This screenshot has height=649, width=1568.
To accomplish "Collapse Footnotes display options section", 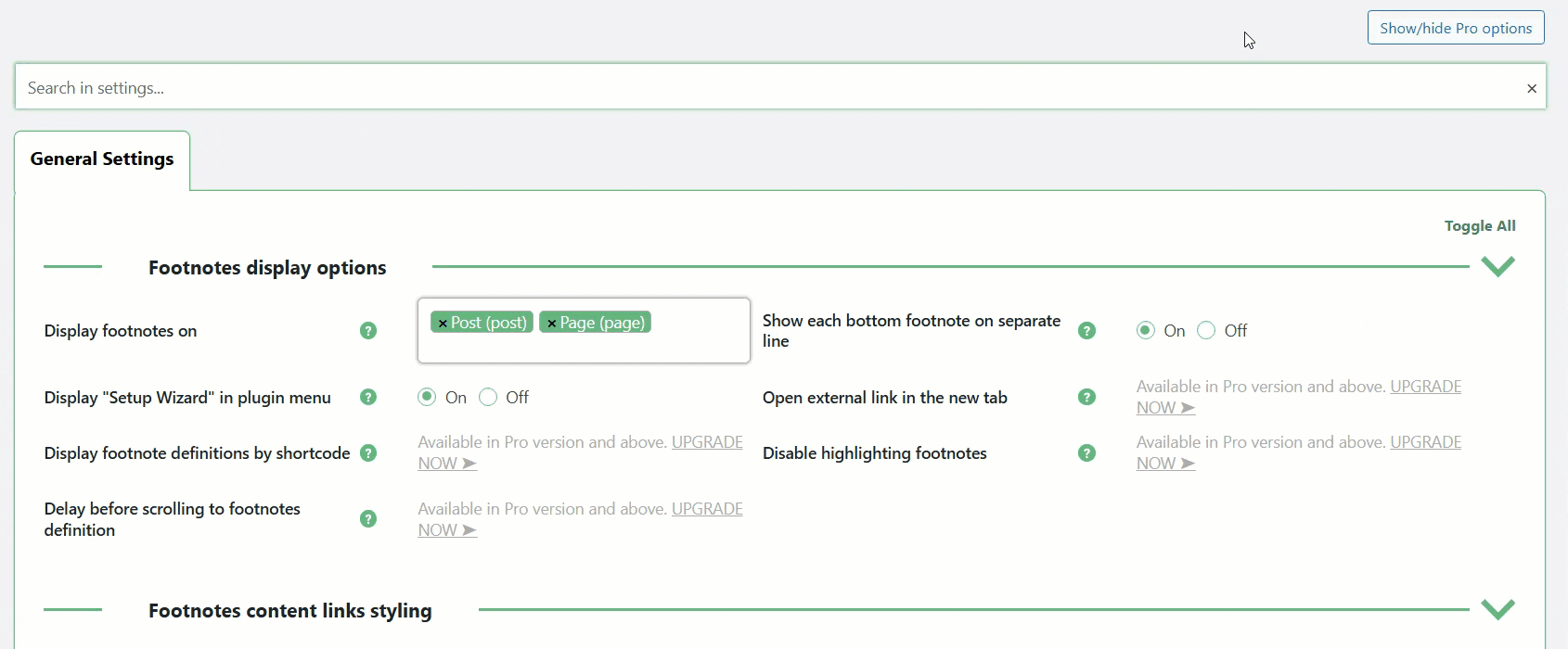I will click(1498, 267).
